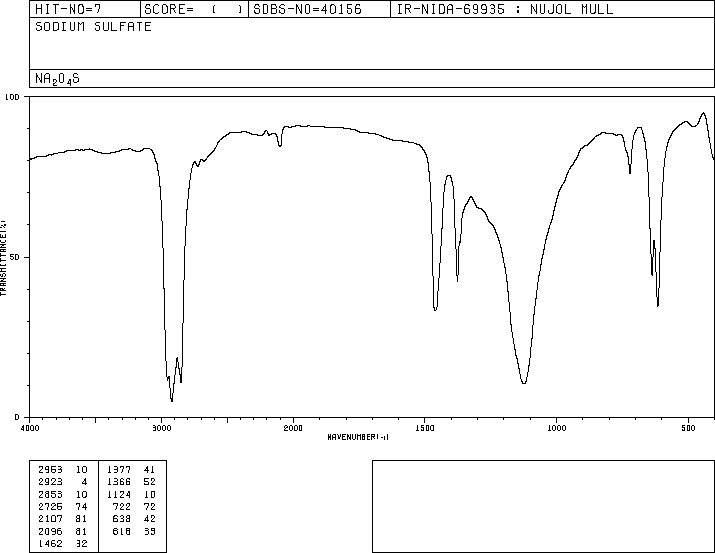The height and width of the screenshot is (553, 715).
Task: Click the WAVENUMBER axis title
Action: pos(358,437)
